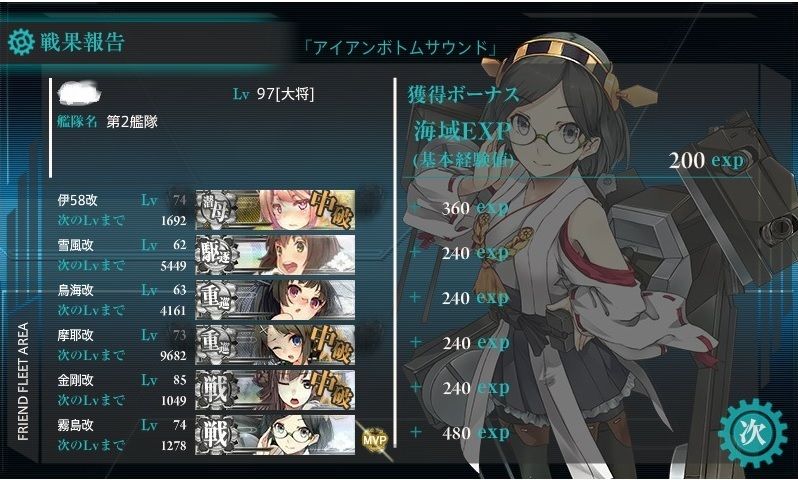Click the アイアンボトムサウンド map name
This screenshot has height=480, width=798.
click(400, 48)
